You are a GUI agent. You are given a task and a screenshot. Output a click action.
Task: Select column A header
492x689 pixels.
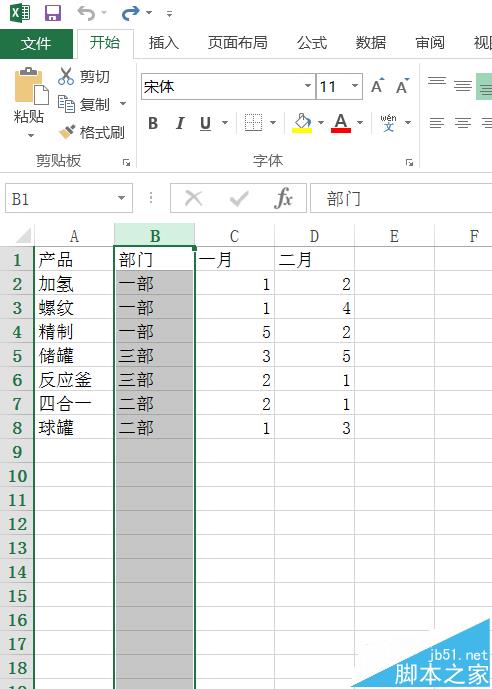74,236
